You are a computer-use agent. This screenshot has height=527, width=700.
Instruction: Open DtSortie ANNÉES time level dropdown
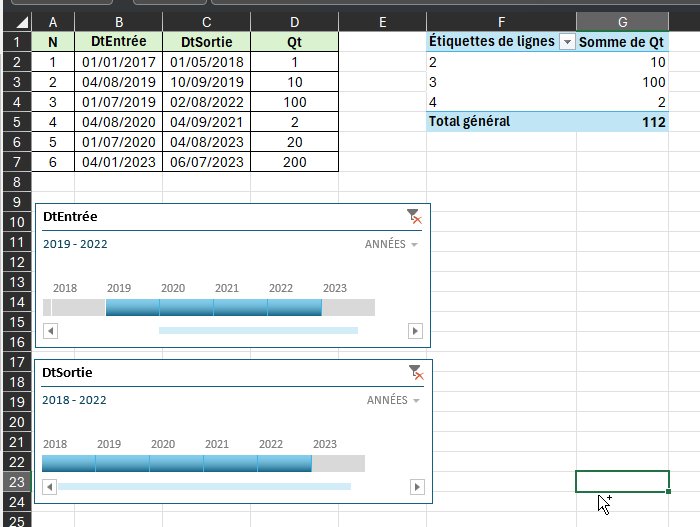coord(393,400)
